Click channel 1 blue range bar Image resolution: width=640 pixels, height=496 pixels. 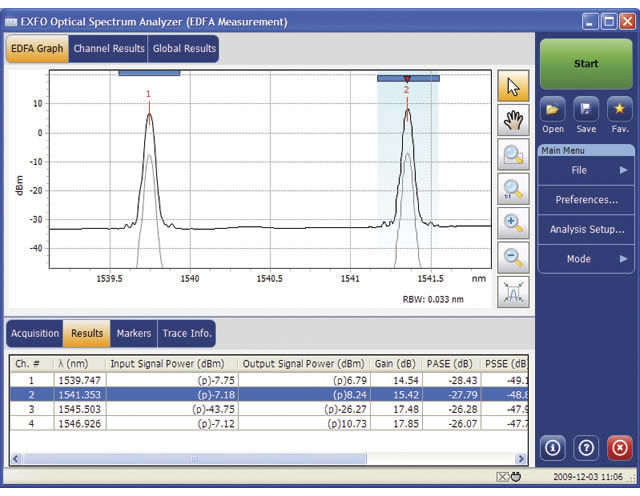[149, 73]
